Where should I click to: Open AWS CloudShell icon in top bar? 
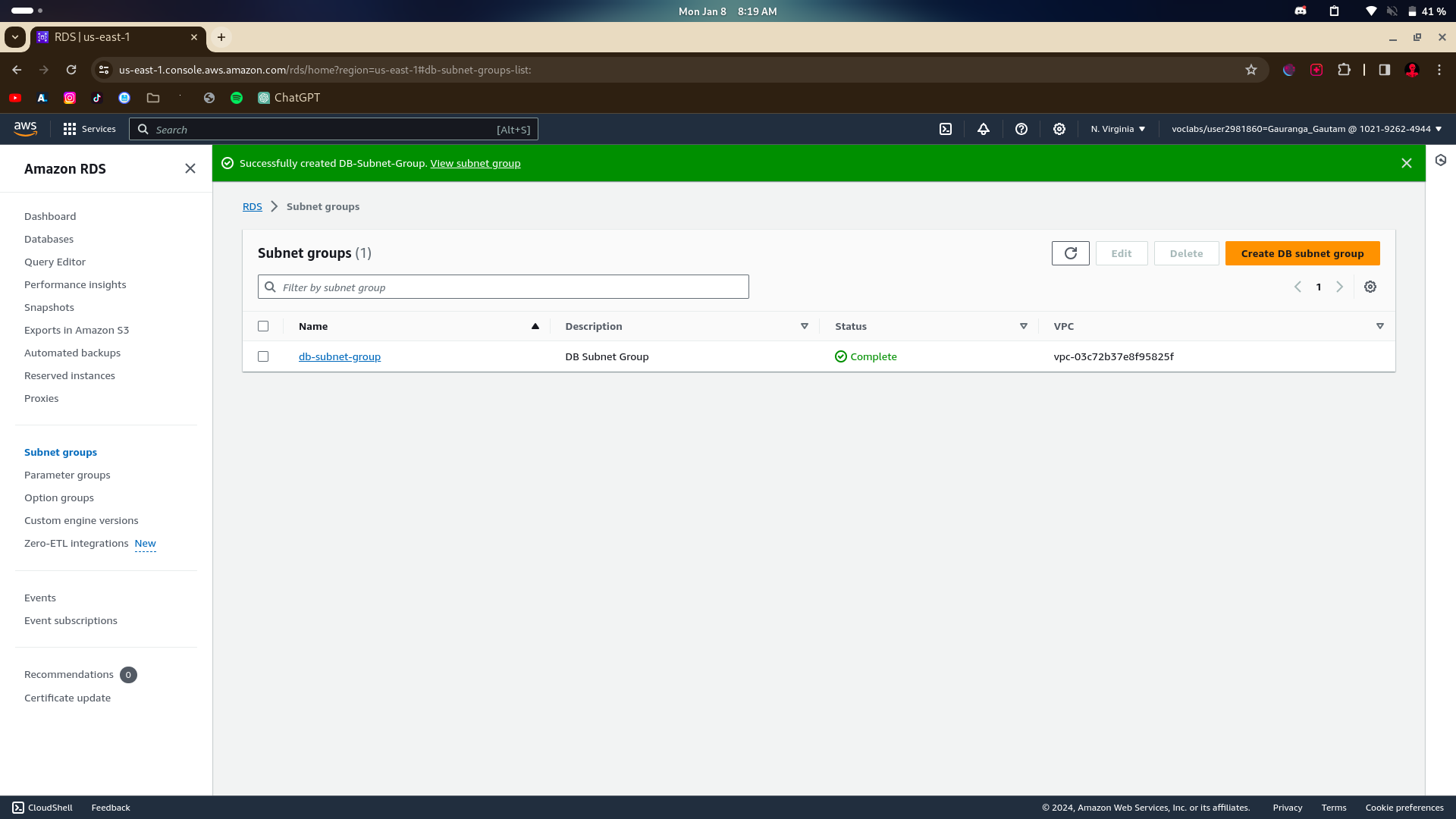(x=946, y=129)
